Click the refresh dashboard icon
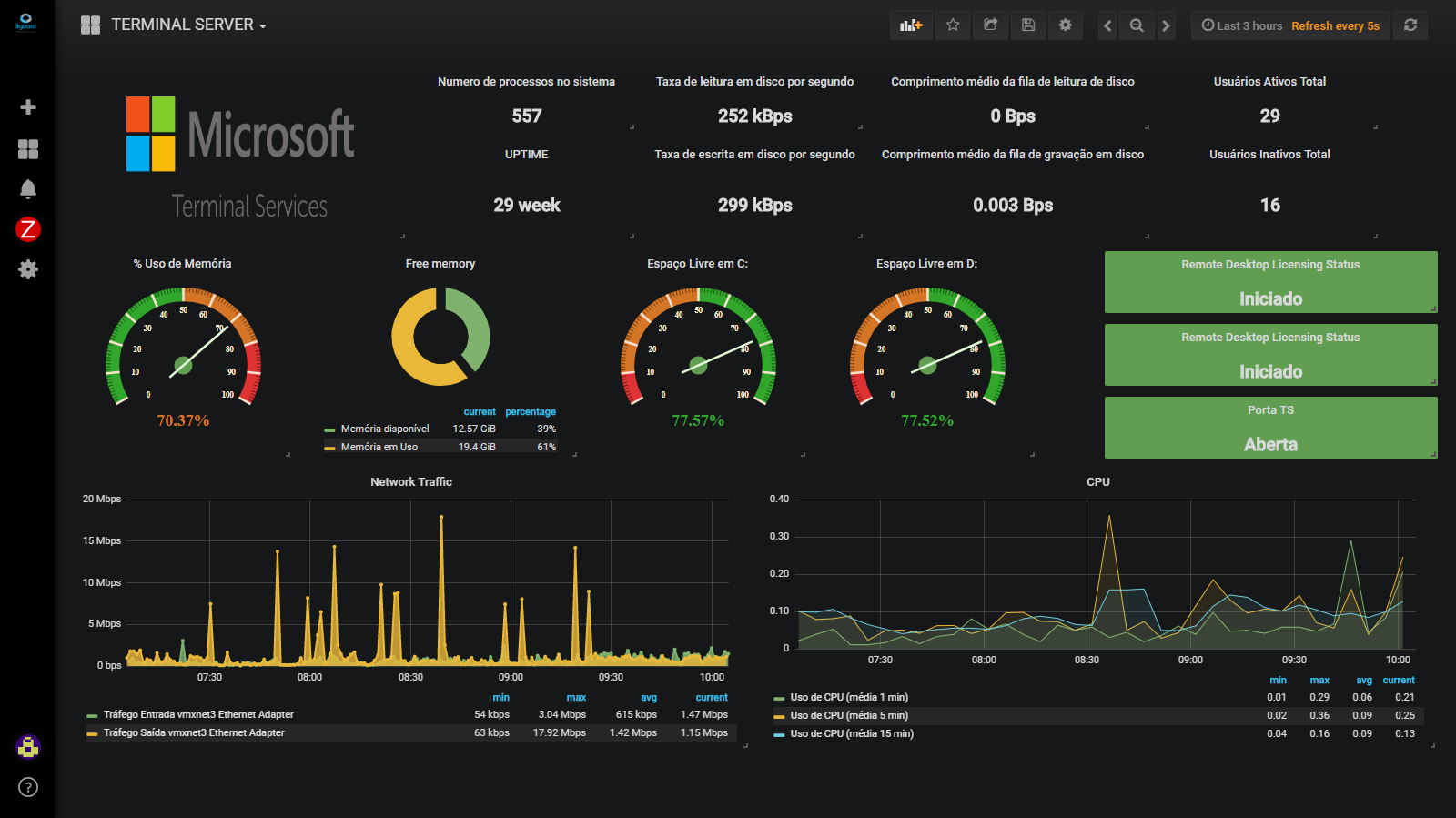This screenshot has width=1456, height=818. click(1410, 25)
